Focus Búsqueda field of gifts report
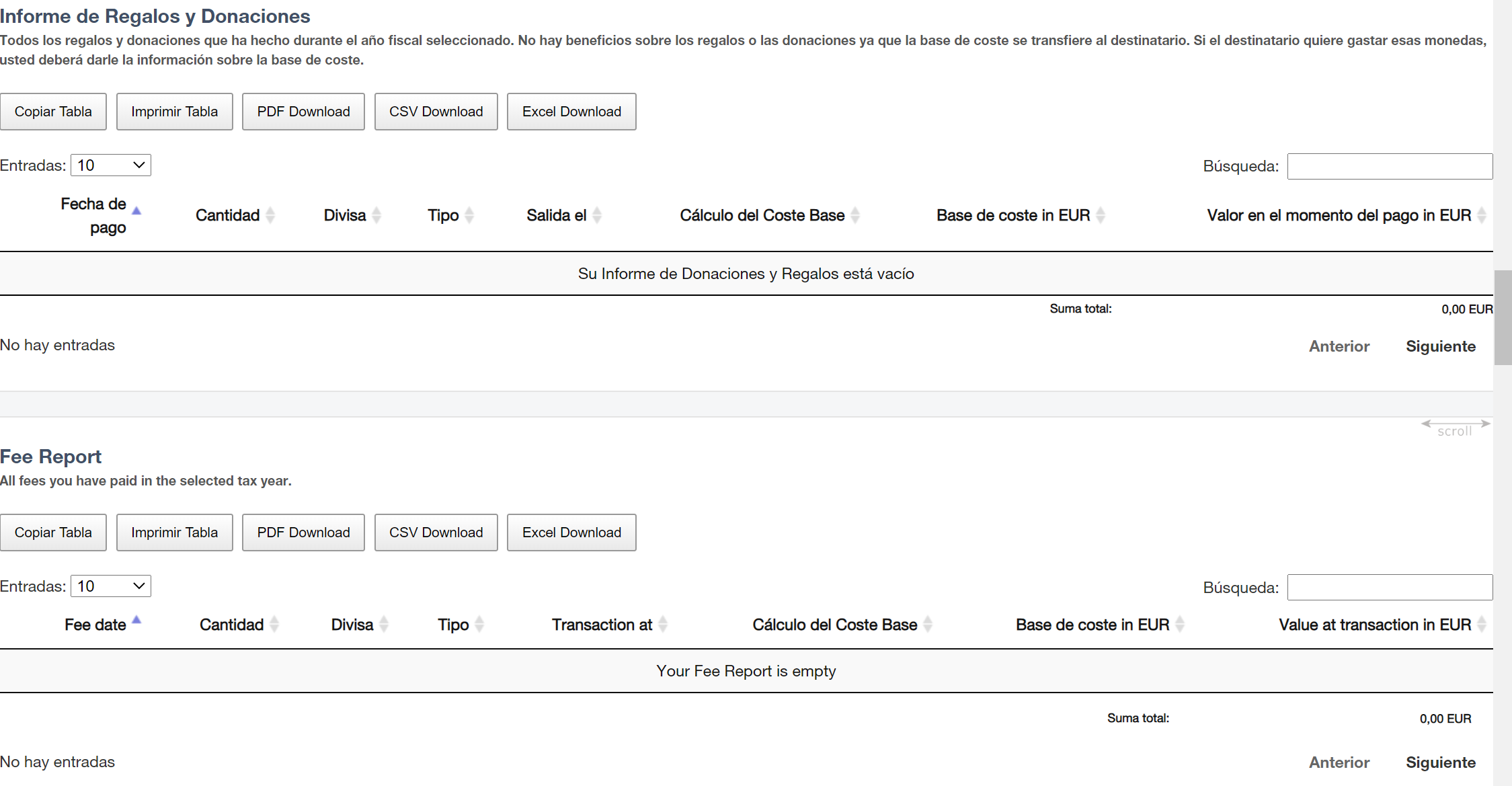 [1390, 166]
